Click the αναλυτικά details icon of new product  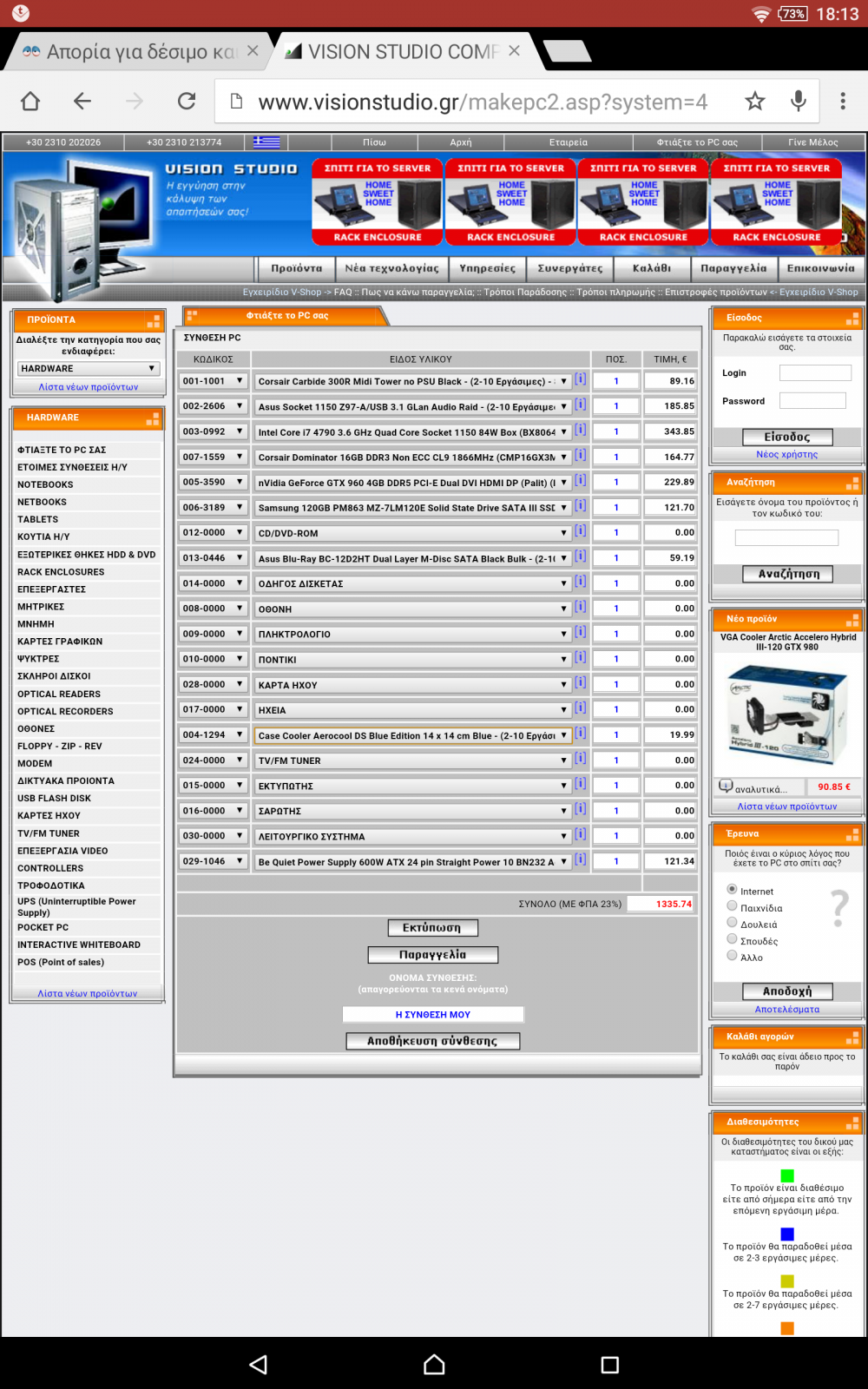pyautogui.click(x=726, y=787)
